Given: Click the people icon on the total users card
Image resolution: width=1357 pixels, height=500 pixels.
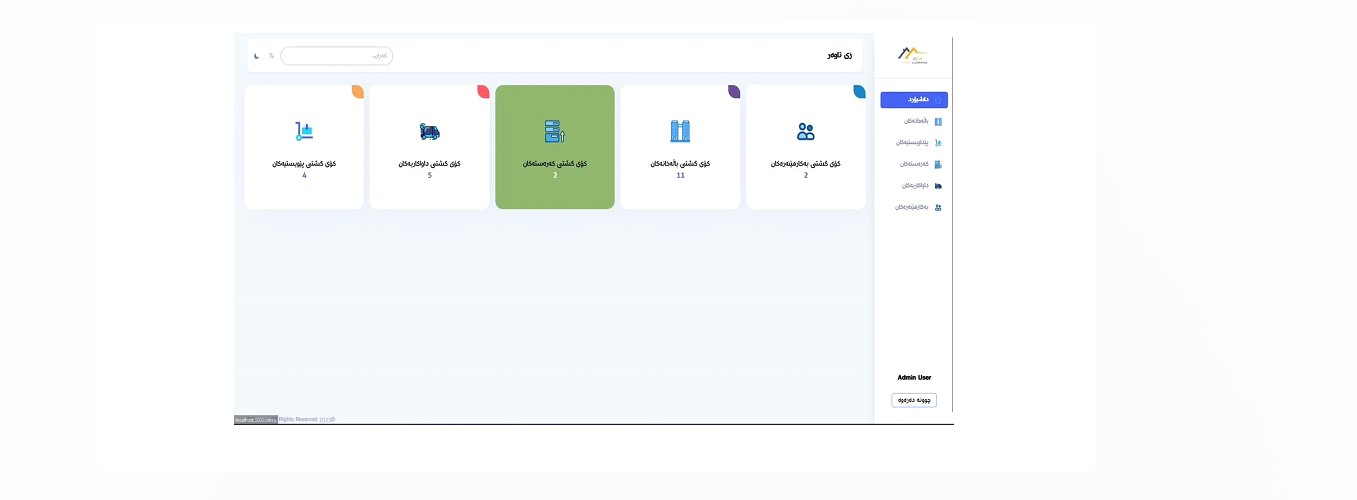Looking at the screenshot, I should tap(806, 131).
